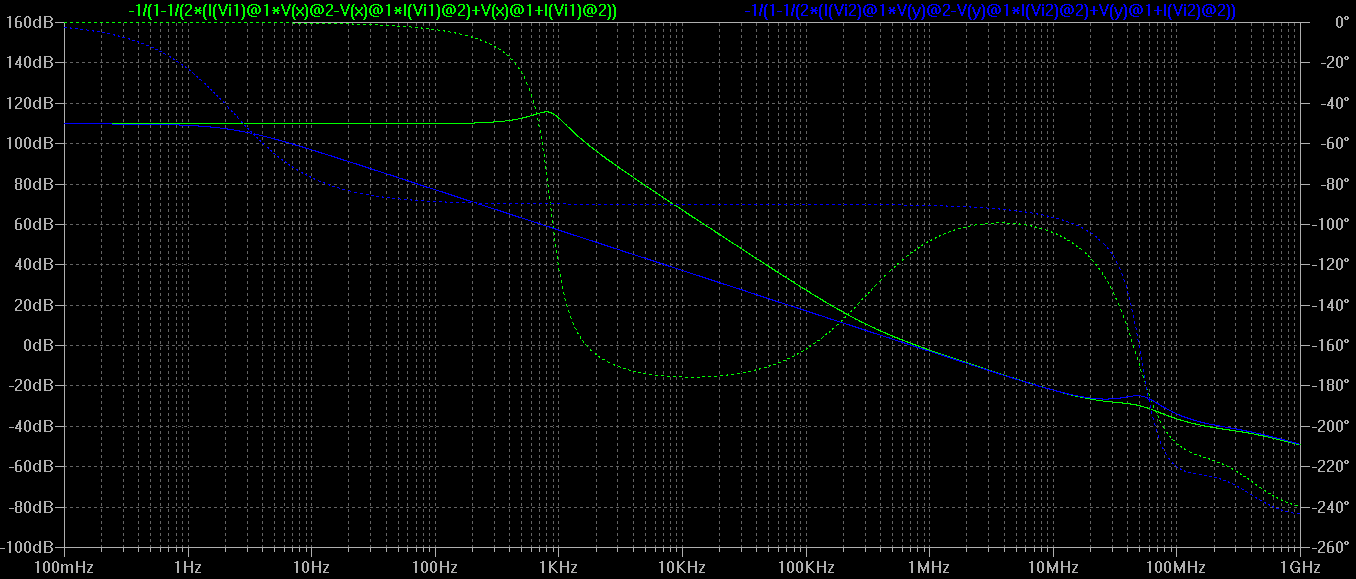Select the 10Hz frequency axis label
The height and width of the screenshot is (579, 1356).
pos(311,568)
